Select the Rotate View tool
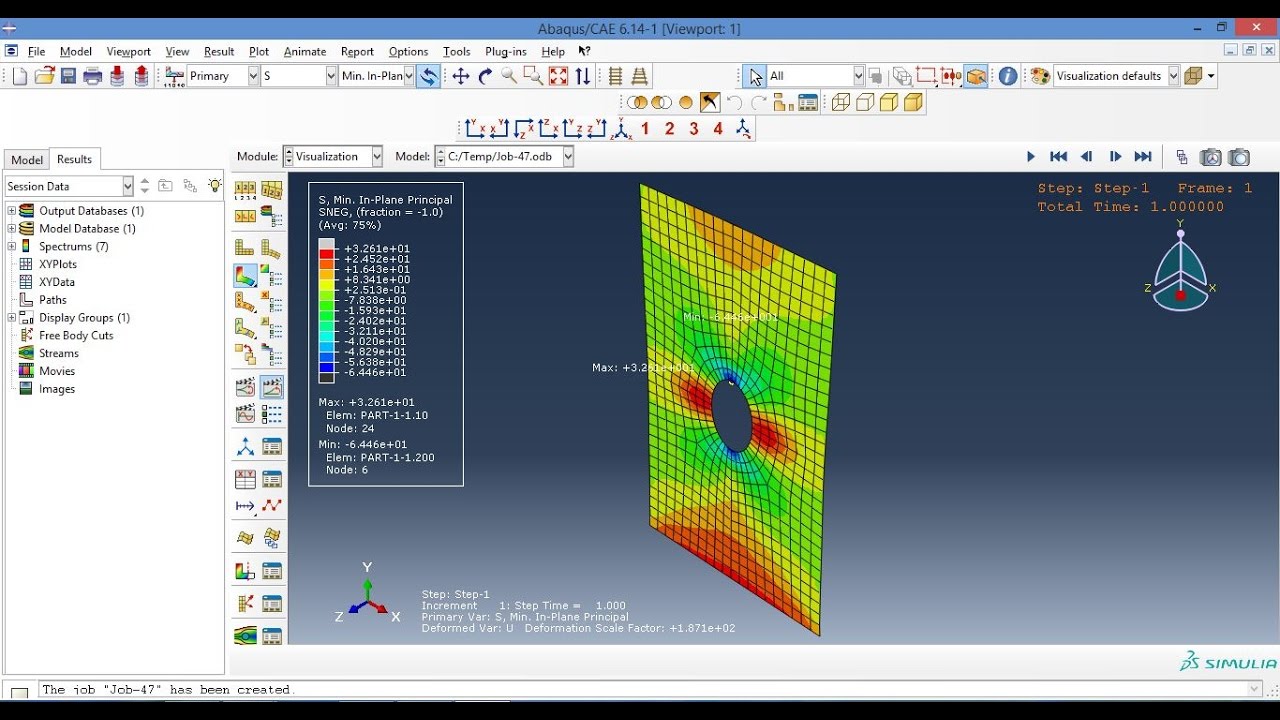The width and height of the screenshot is (1280, 720). pyautogui.click(x=485, y=76)
